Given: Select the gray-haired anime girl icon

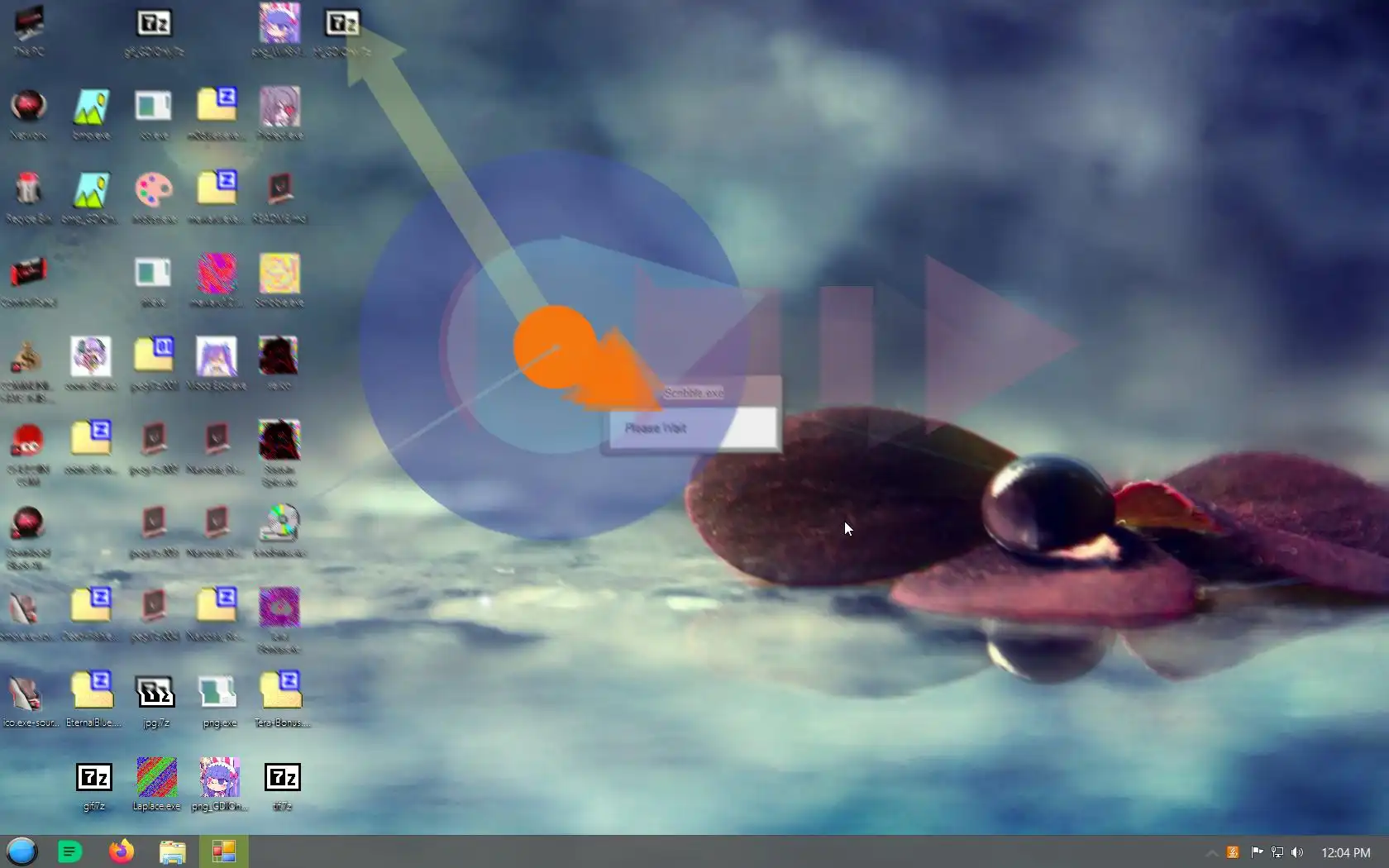Looking at the screenshot, I should (x=279, y=107).
